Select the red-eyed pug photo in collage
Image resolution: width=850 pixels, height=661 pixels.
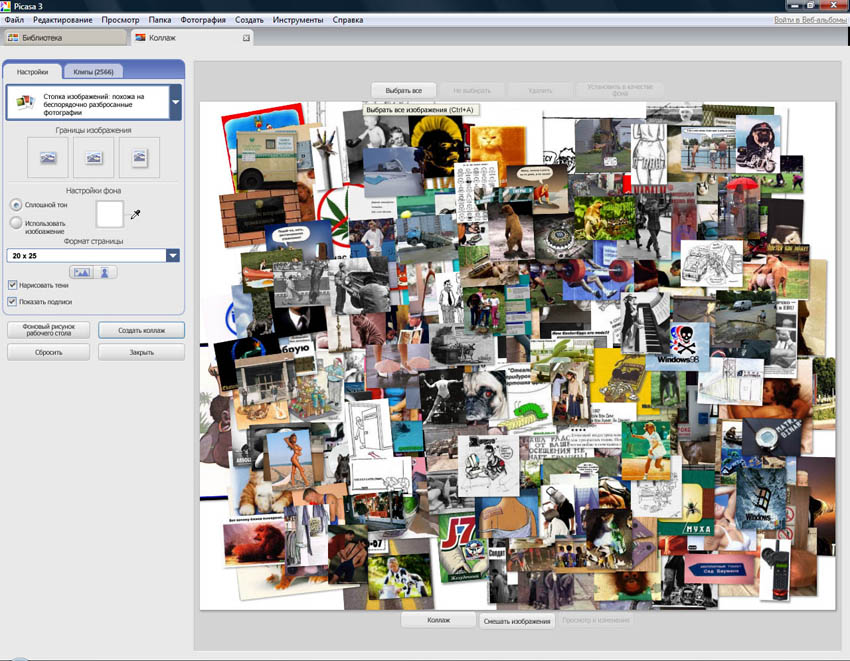coord(487,396)
